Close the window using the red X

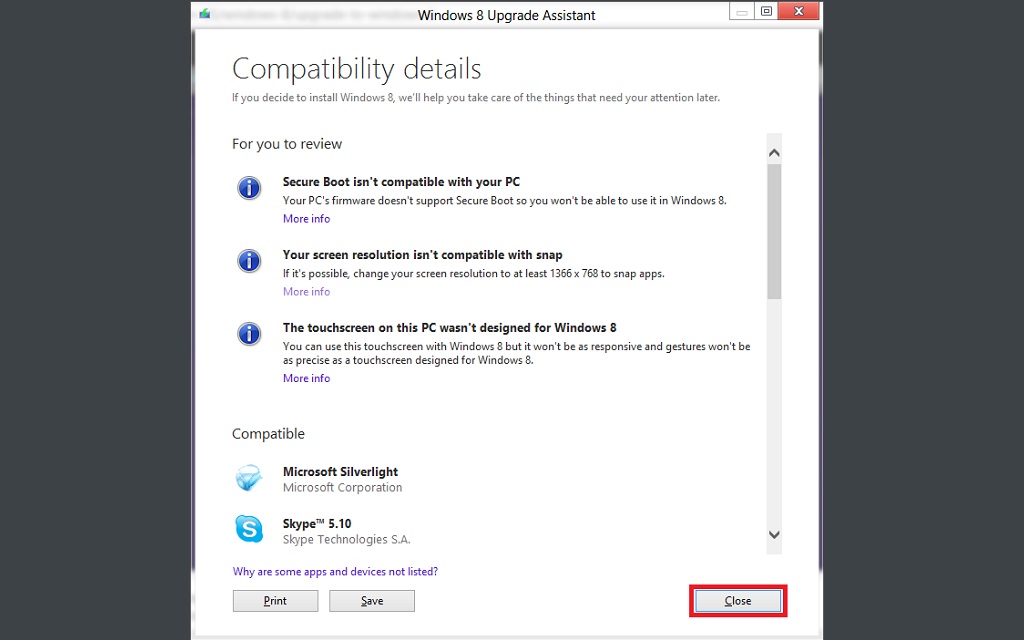coord(800,12)
